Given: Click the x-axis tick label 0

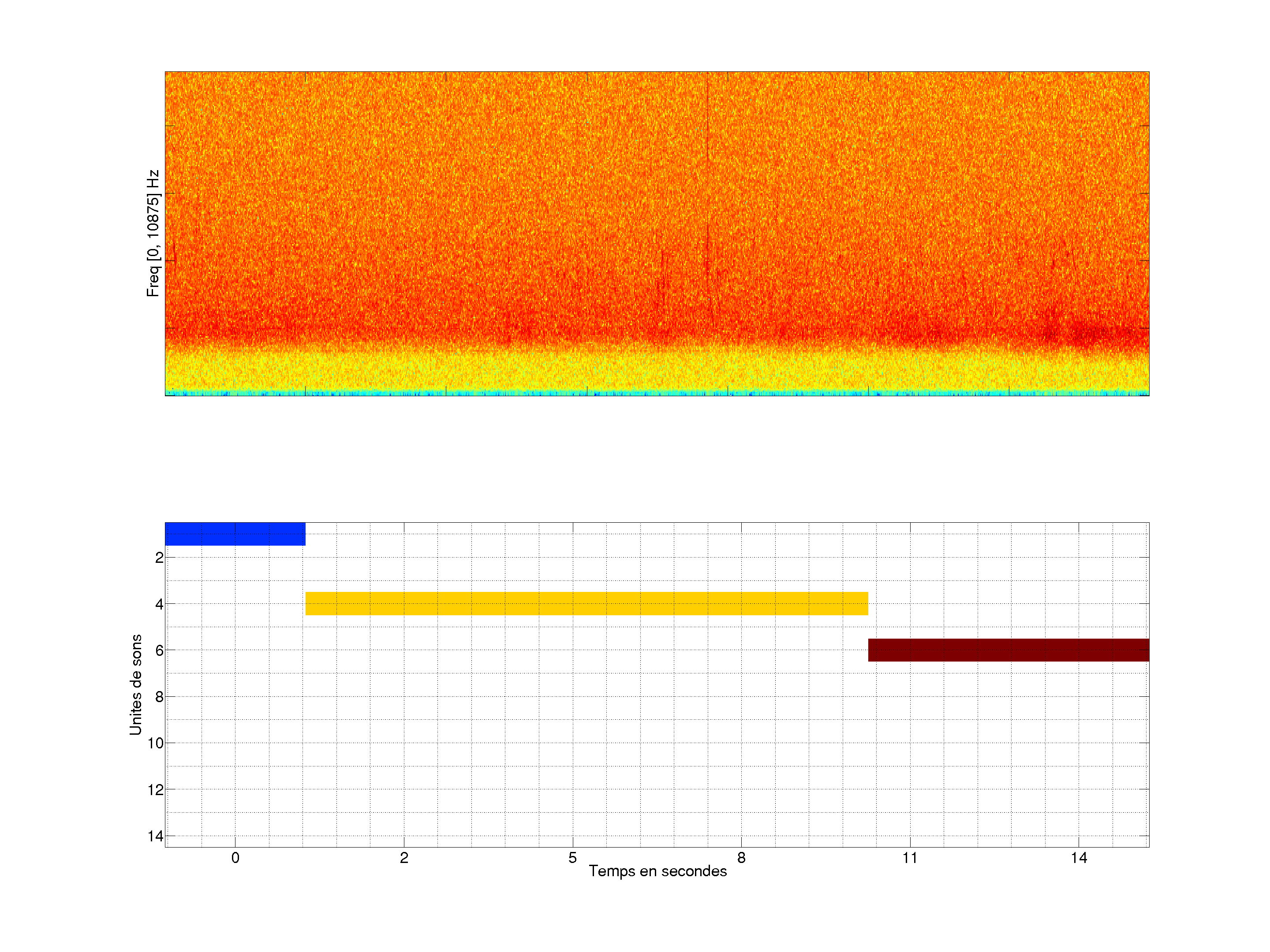Looking at the screenshot, I should (235, 858).
